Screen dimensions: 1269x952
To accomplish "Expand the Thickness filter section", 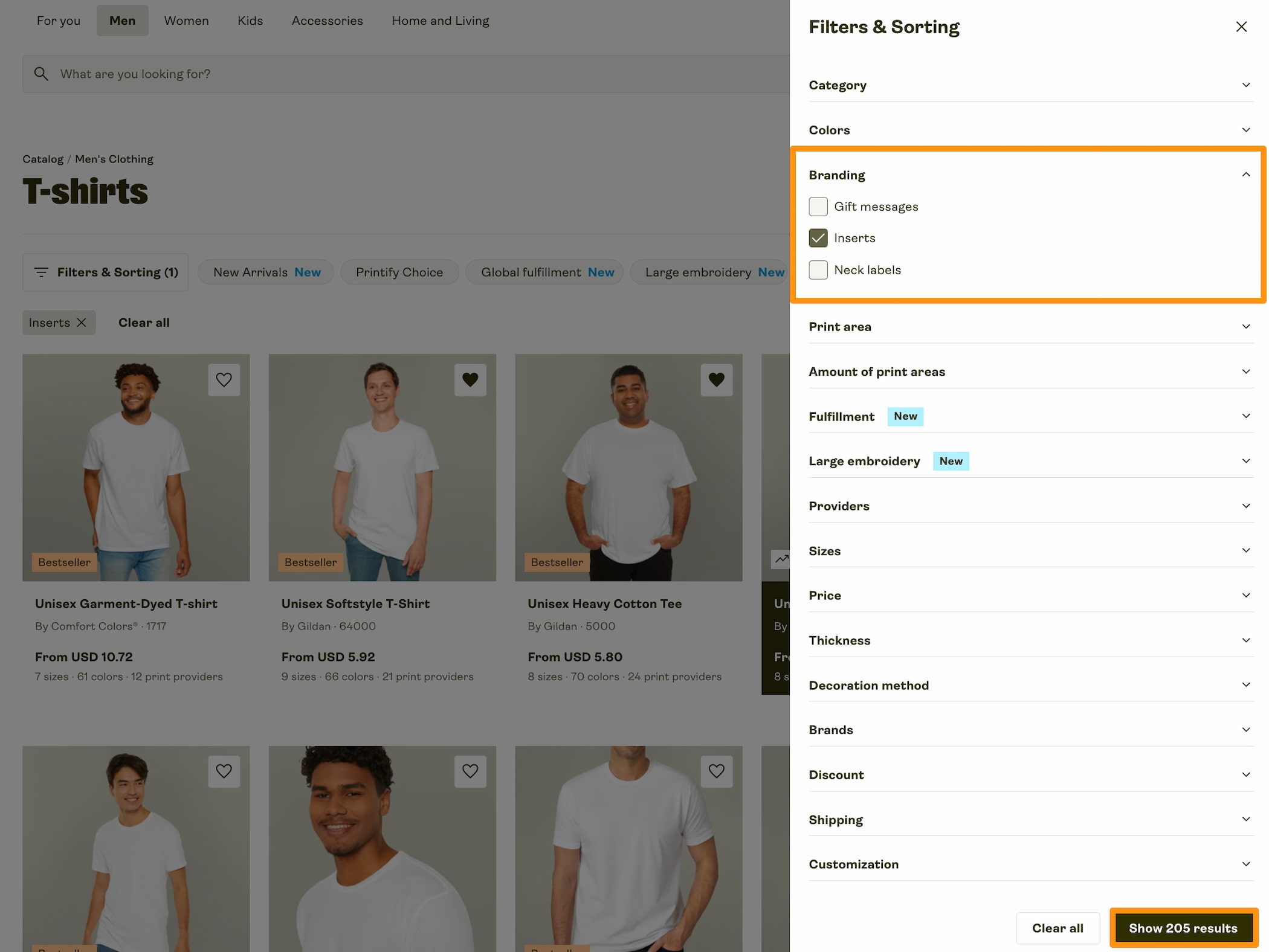I will point(1032,640).
